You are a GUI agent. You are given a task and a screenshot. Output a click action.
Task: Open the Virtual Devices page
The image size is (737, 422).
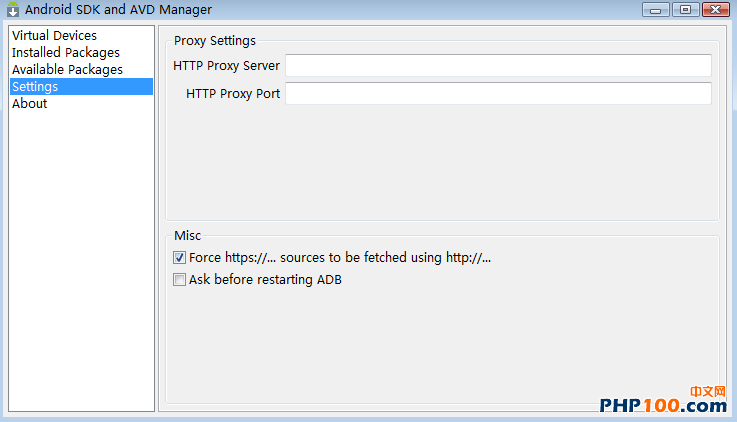[x=81, y=36]
